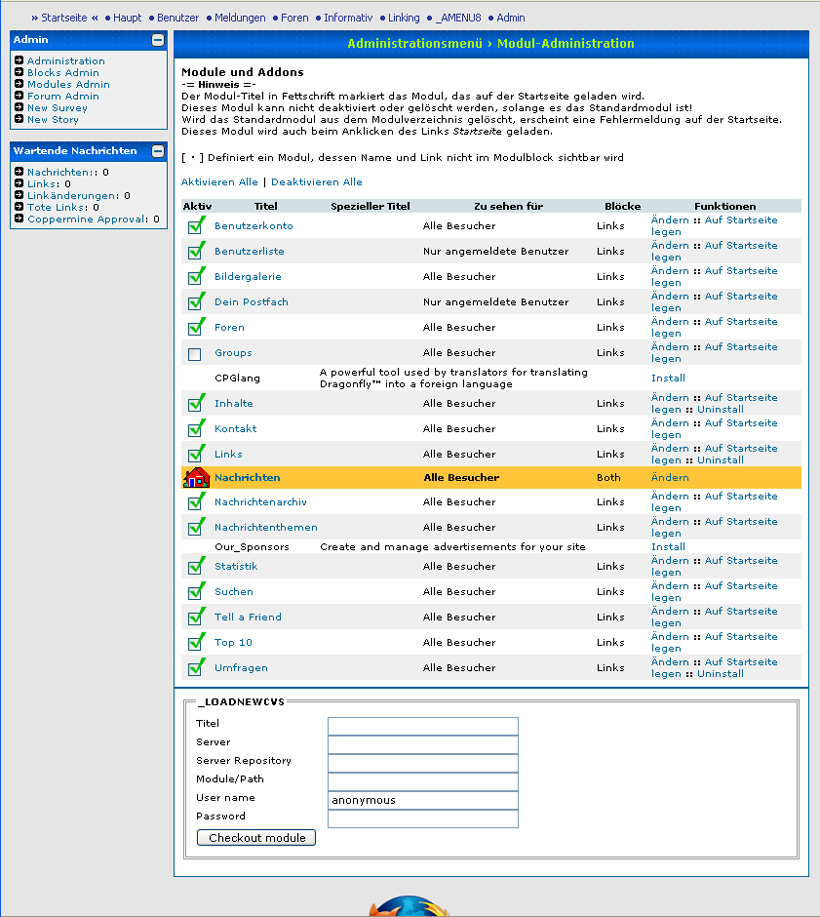Screen dimensions: 820x917
Task: Open the _AMENU8 menu item
Action: pos(458,18)
